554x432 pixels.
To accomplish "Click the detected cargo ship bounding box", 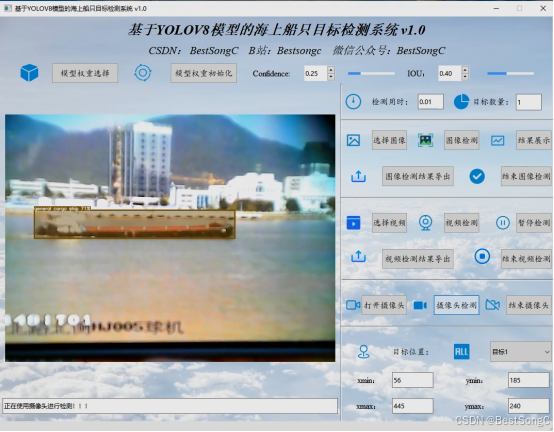I will click(x=135, y=225).
